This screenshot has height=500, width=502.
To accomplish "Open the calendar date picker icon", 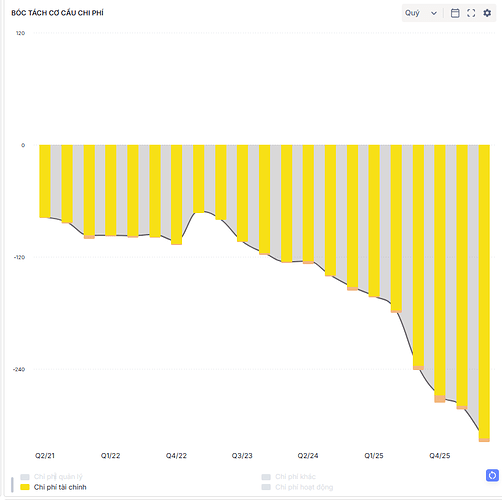I will tap(455, 13).
